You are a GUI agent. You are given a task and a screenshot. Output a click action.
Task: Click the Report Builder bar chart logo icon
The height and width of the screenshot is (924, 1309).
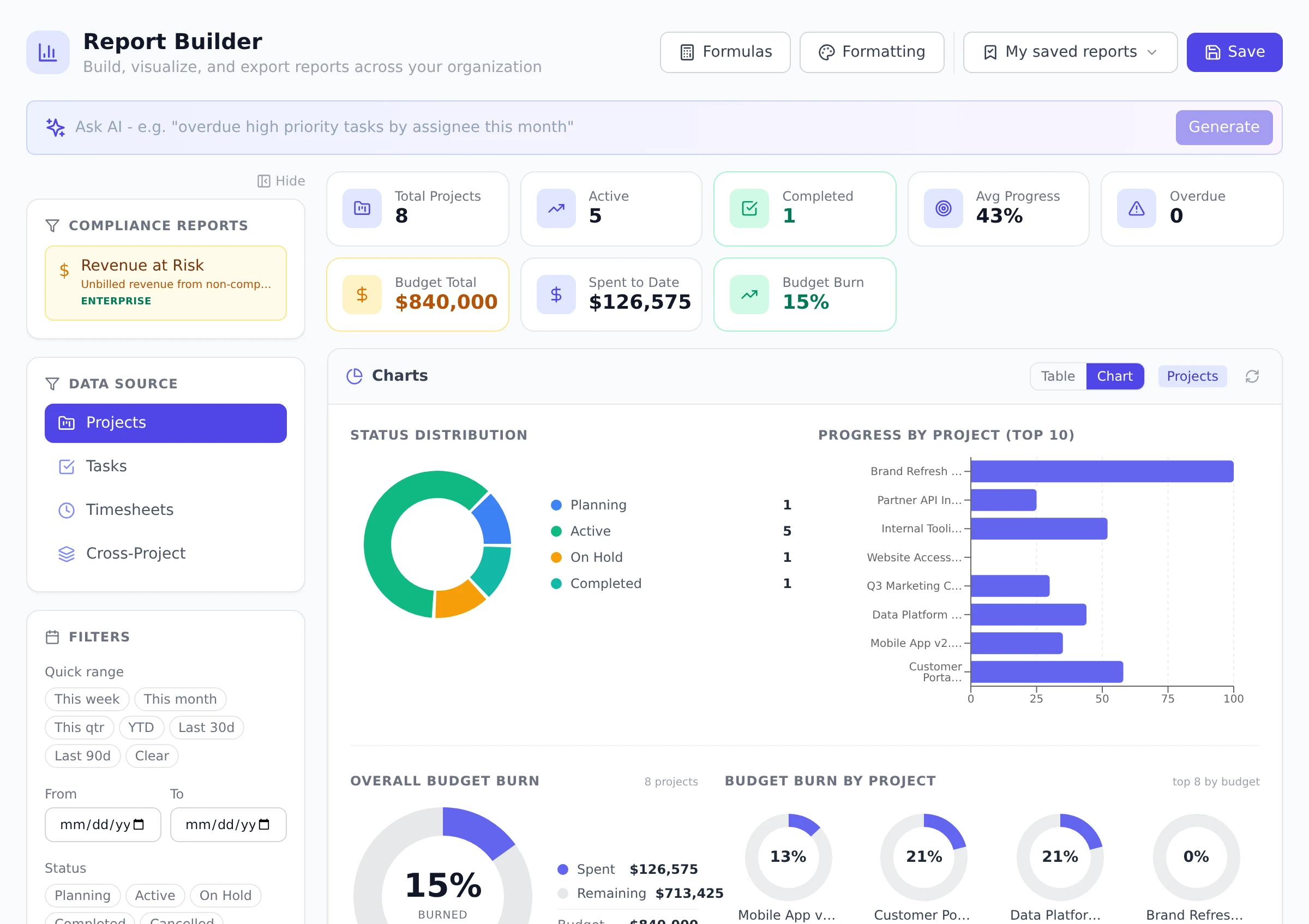pos(48,52)
